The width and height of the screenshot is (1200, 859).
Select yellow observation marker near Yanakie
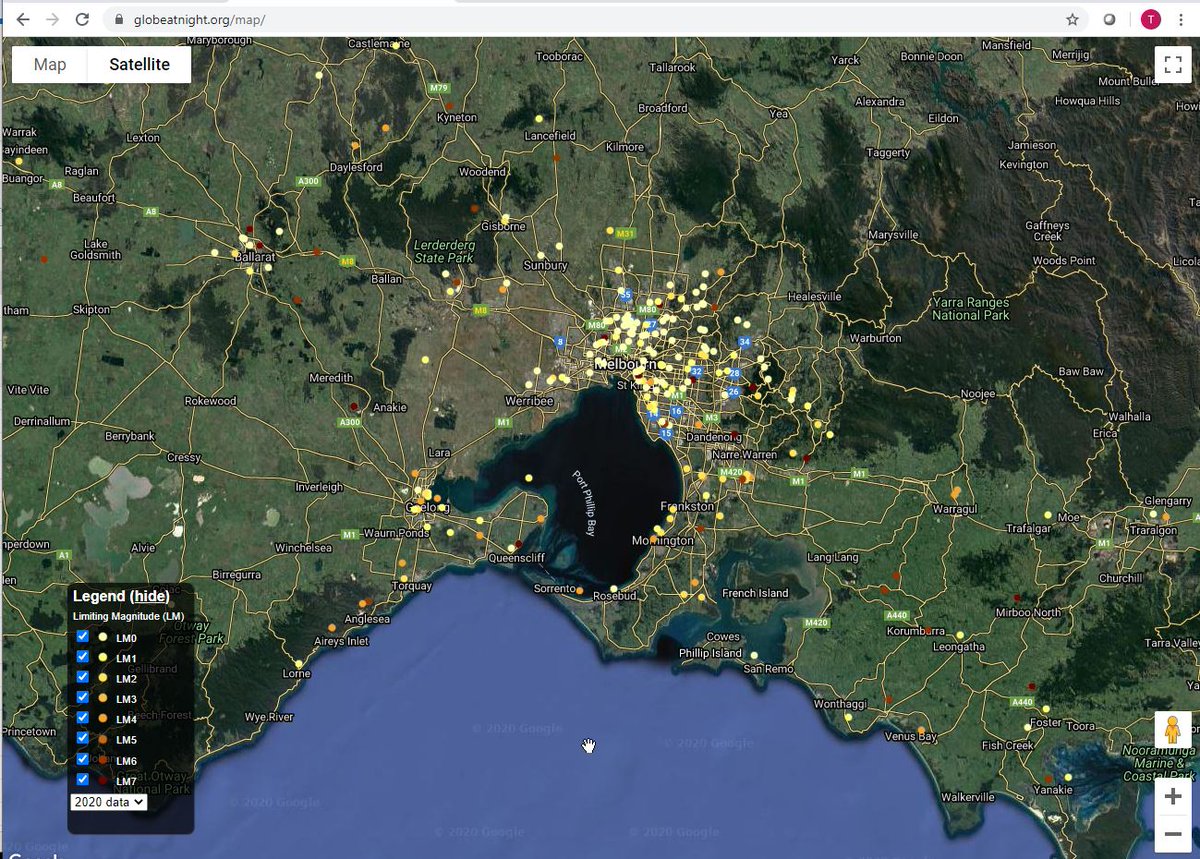coord(1068,777)
